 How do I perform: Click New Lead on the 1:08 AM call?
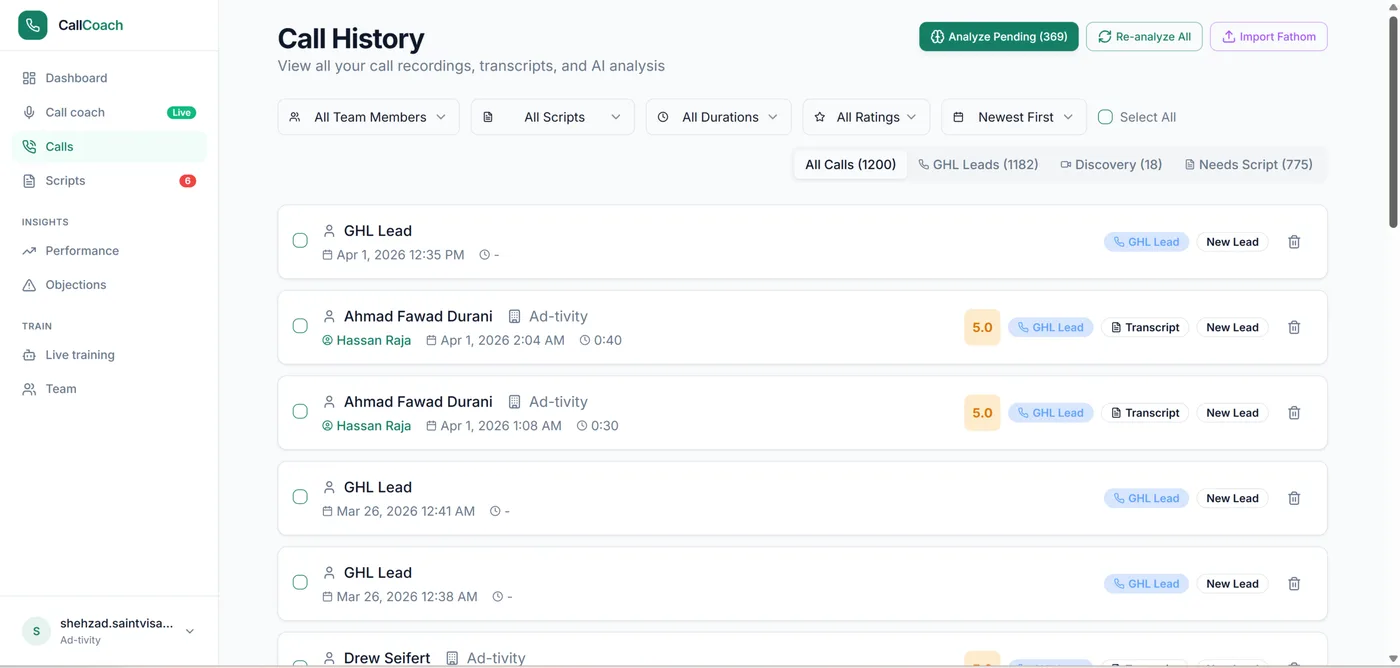coord(1232,413)
